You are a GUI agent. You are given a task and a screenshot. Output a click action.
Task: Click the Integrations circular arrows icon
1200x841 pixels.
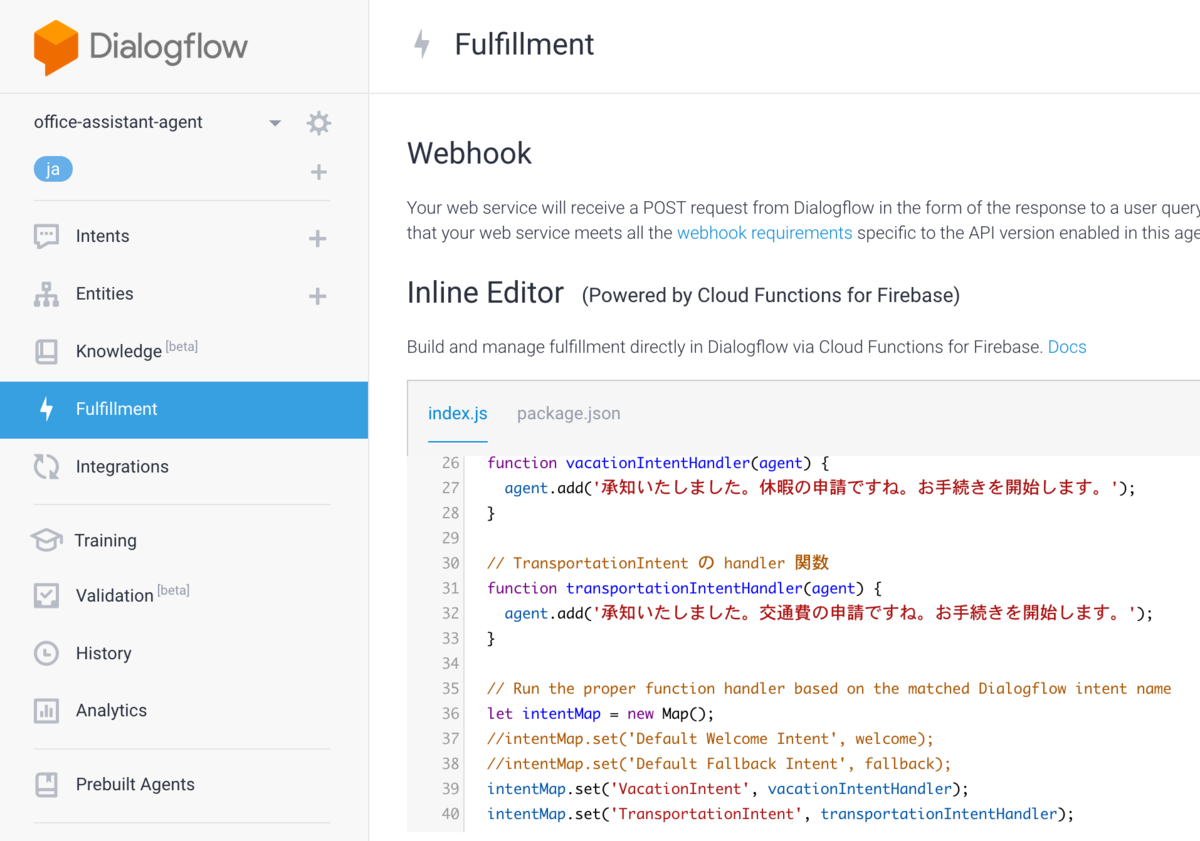46,466
